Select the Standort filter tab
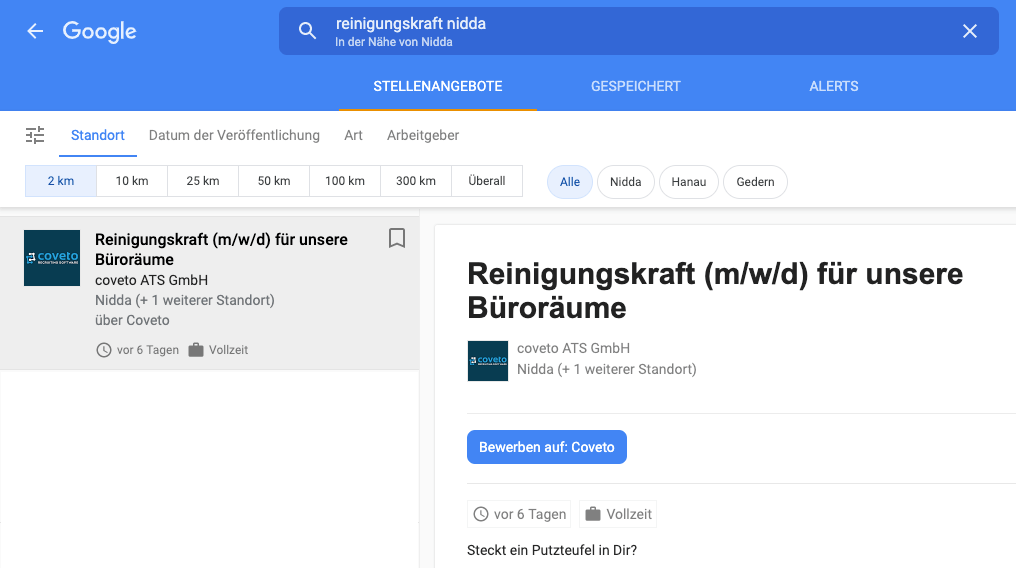Image resolution: width=1016 pixels, height=568 pixels. click(x=98, y=135)
